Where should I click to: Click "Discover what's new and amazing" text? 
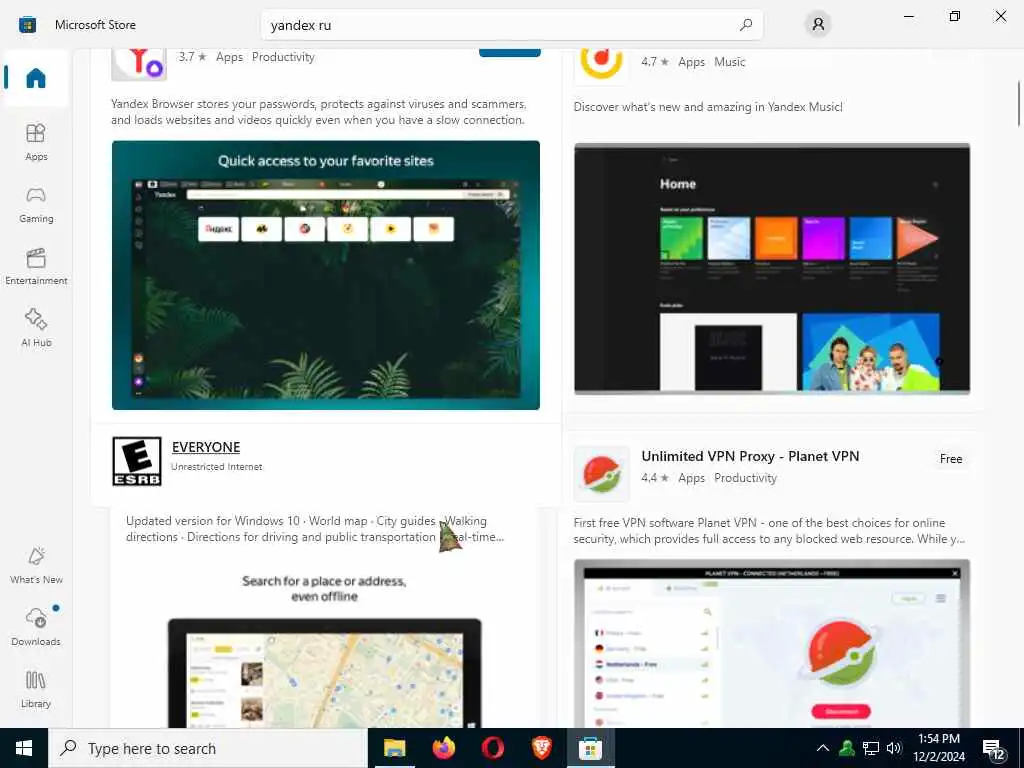pos(708,106)
